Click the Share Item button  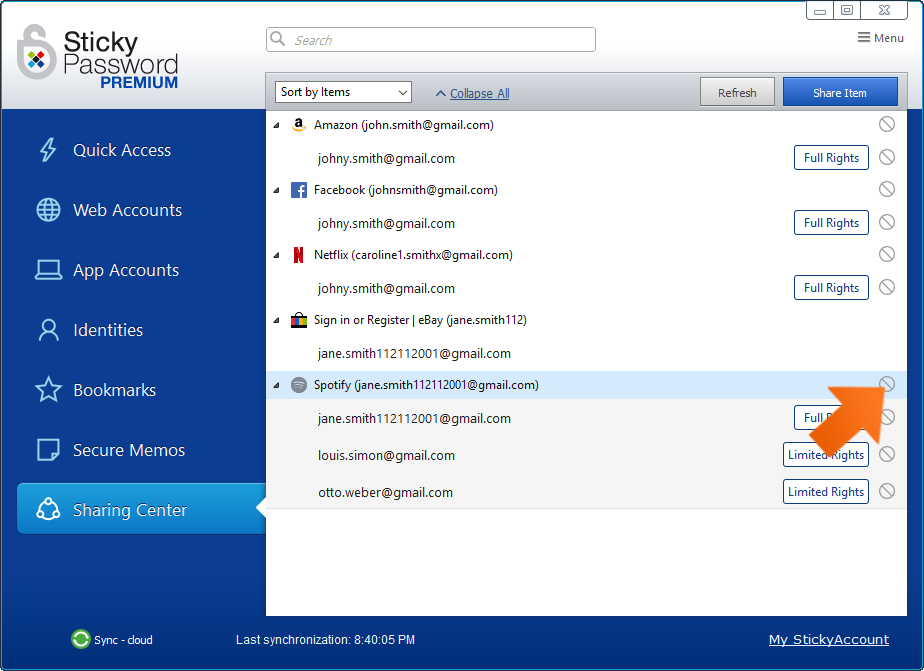[840, 92]
